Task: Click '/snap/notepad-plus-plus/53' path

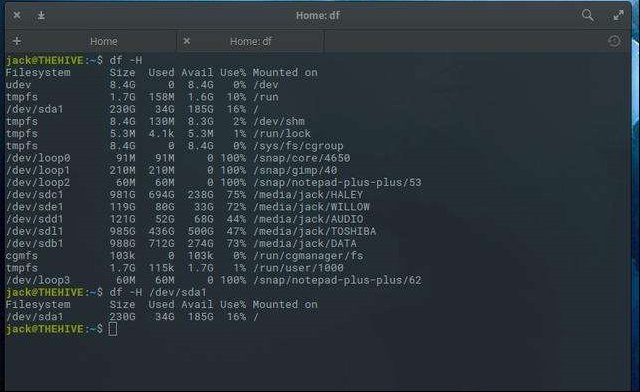Action: [337, 183]
